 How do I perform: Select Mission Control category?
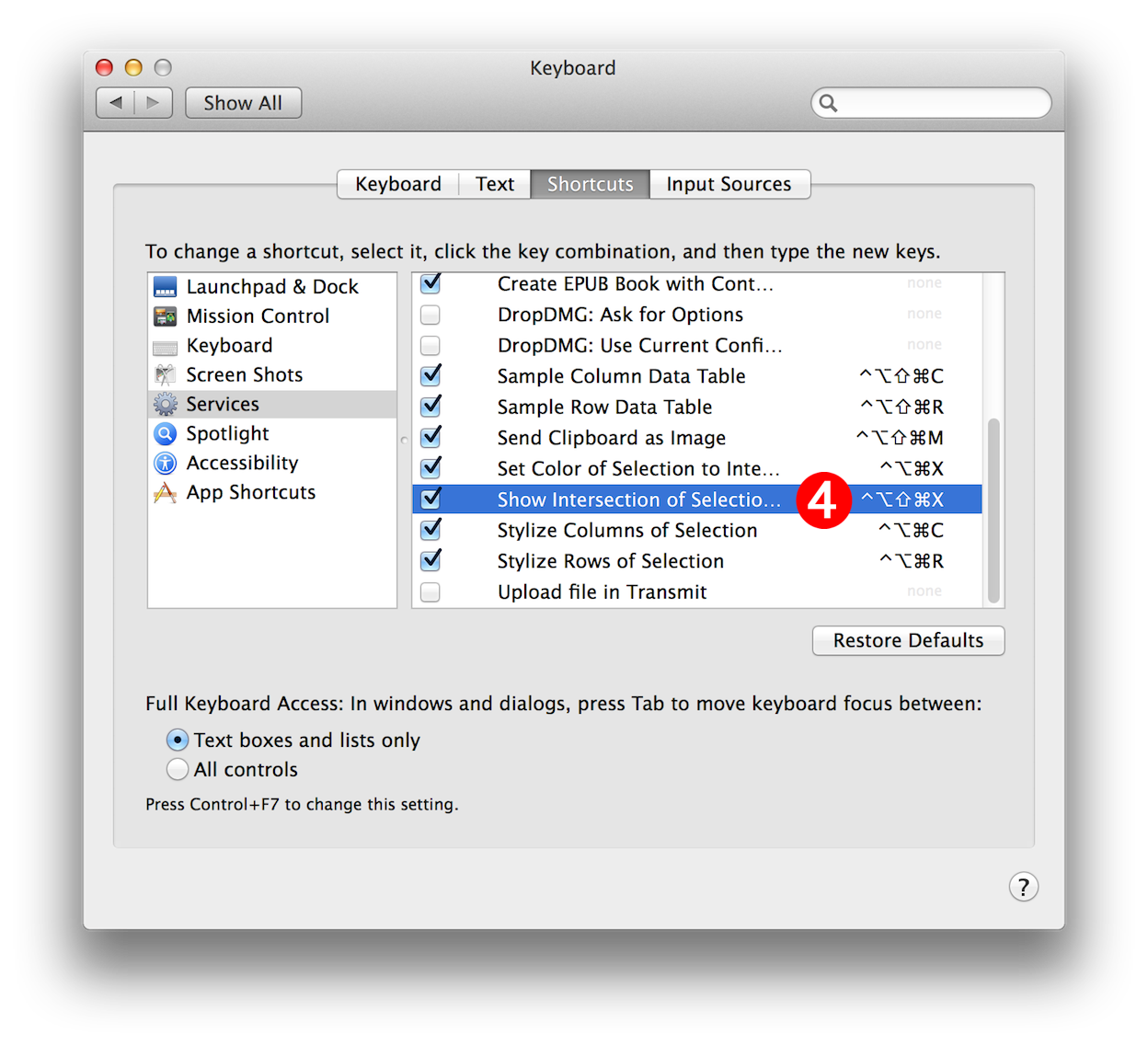click(x=272, y=316)
